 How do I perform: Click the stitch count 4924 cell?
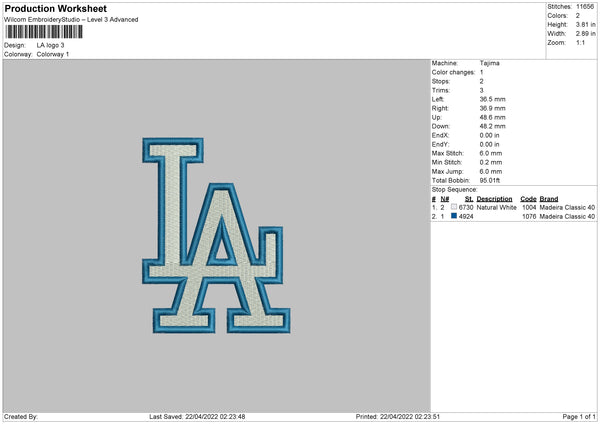pyautogui.click(x=466, y=217)
